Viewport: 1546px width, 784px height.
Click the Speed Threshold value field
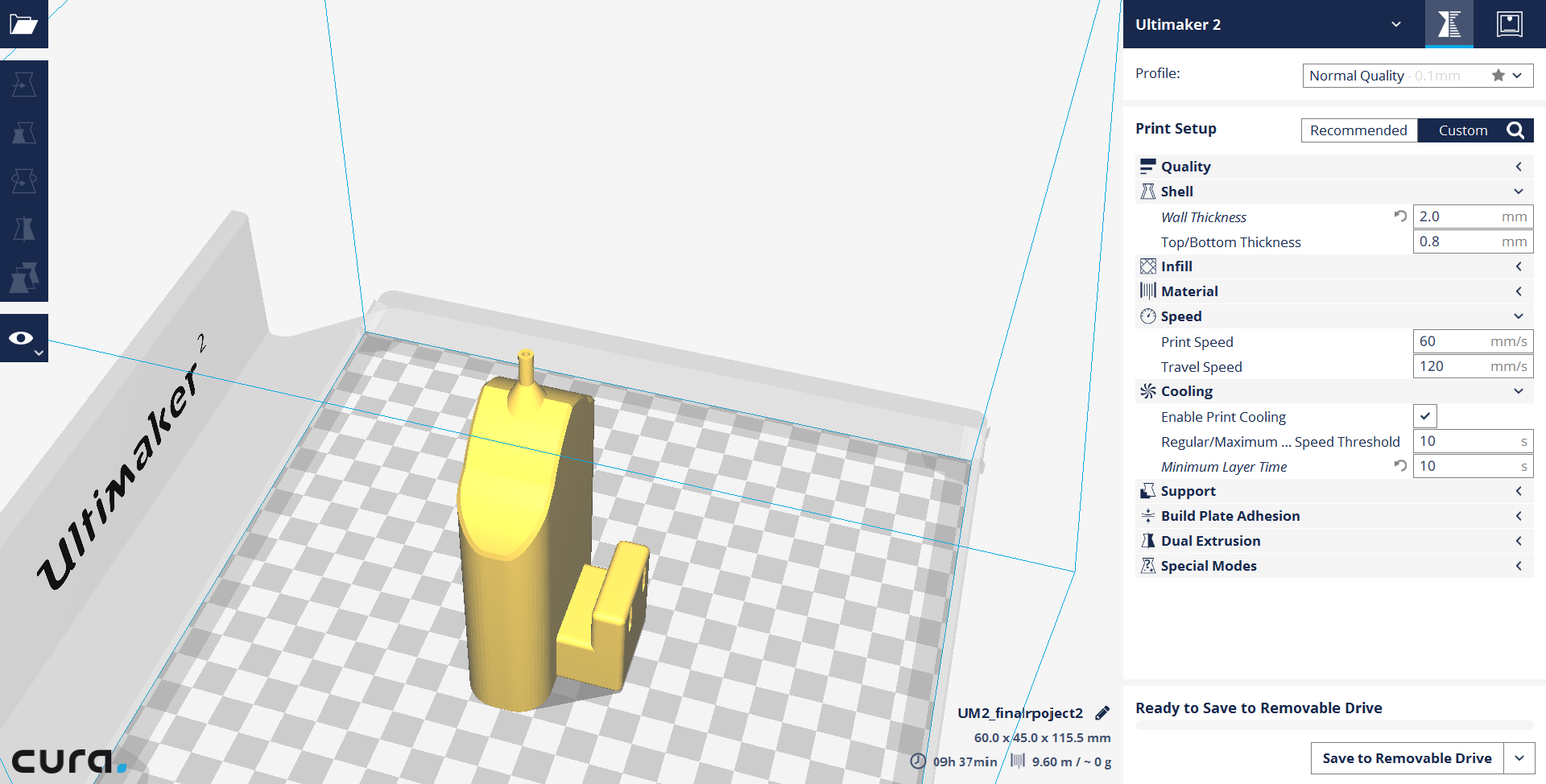[x=1473, y=441]
